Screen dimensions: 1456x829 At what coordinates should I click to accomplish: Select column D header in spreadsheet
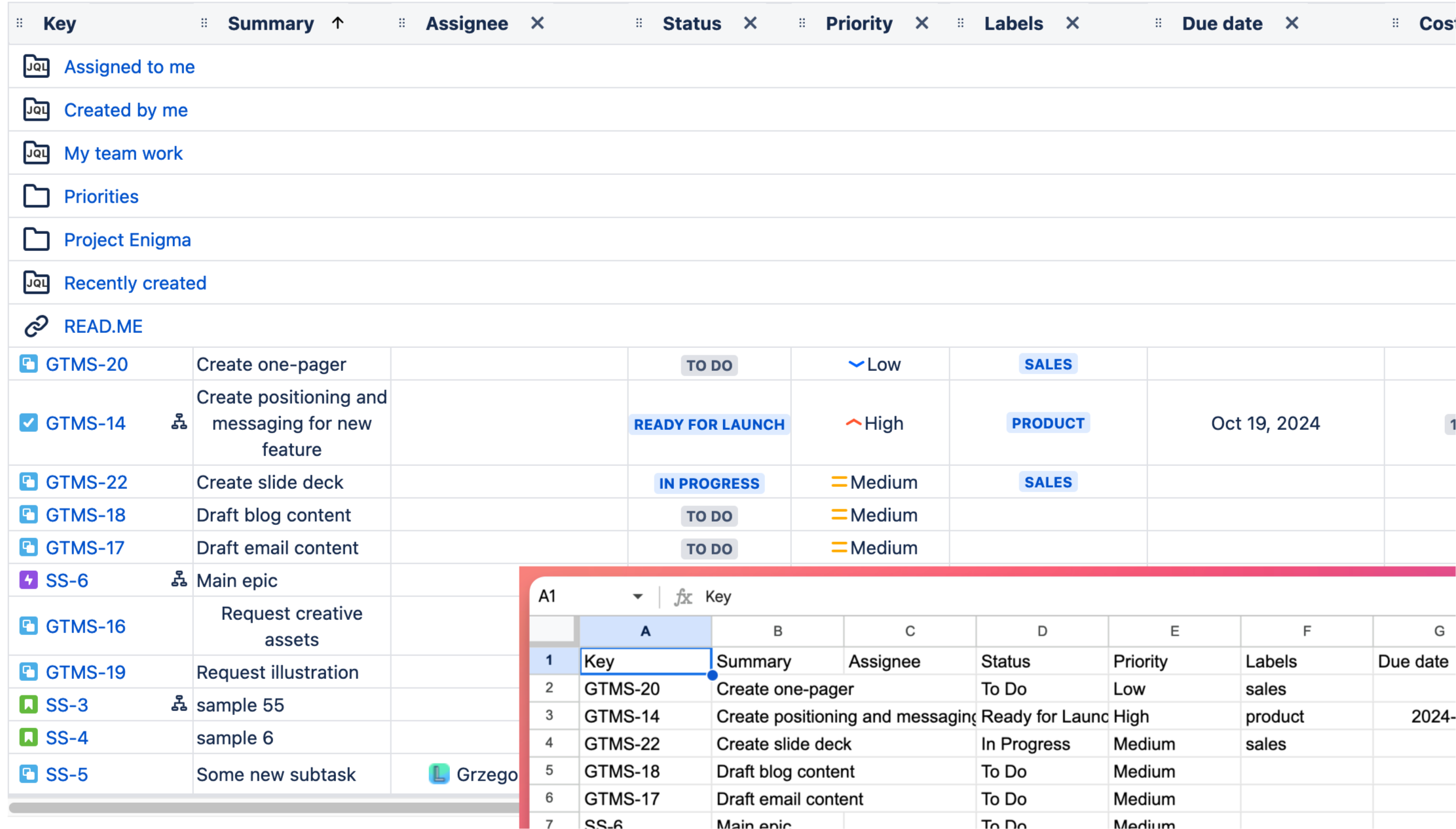[x=1041, y=630]
